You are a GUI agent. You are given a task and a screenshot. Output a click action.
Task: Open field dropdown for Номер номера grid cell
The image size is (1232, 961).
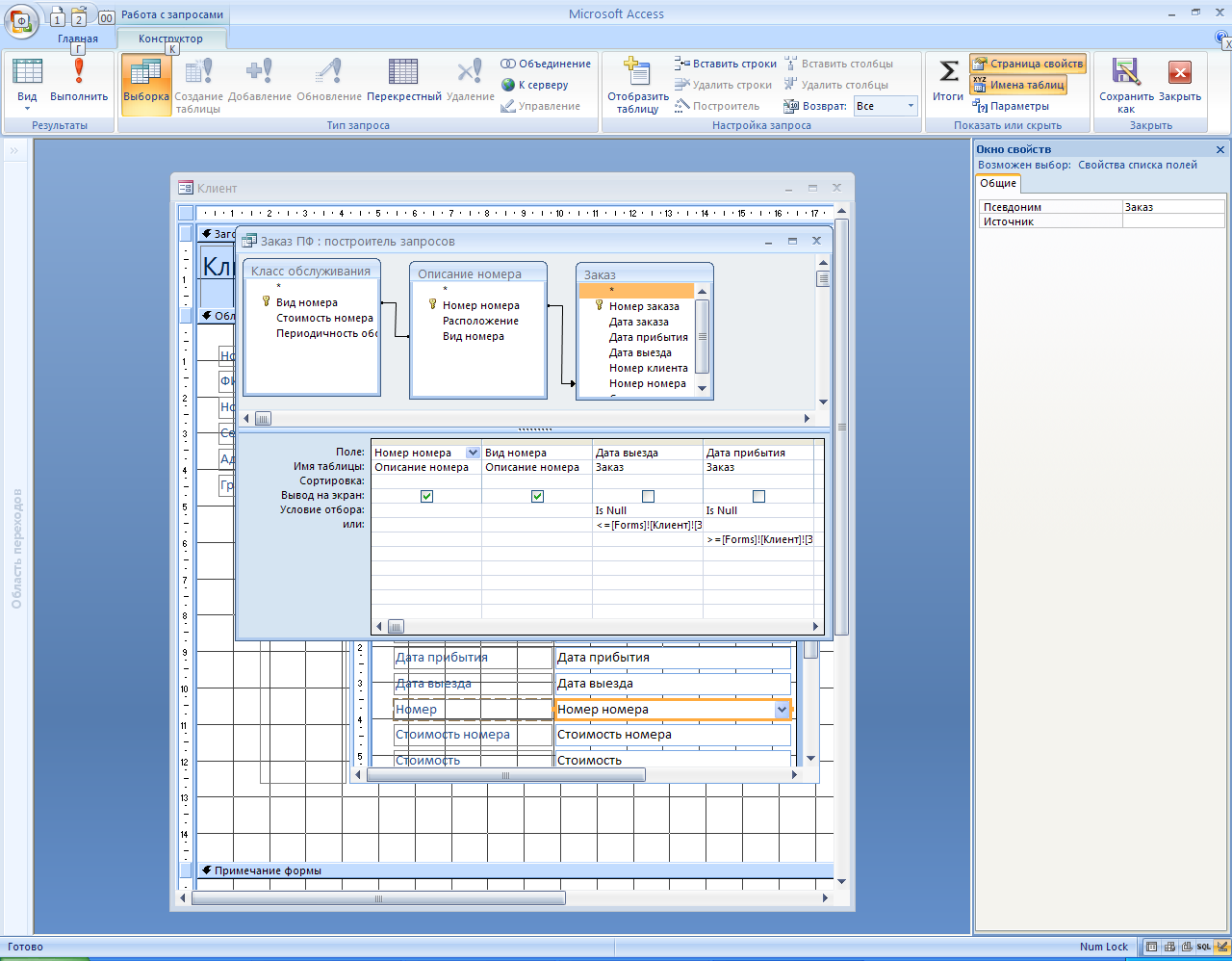pos(473,453)
